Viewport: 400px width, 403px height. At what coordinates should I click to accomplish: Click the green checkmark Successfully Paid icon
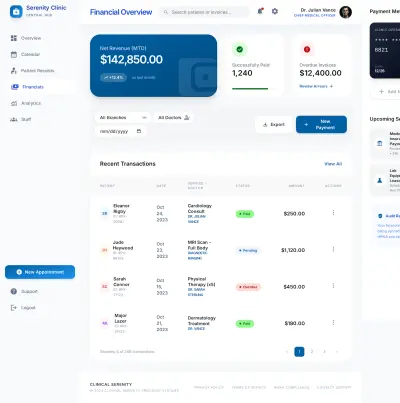(240, 49)
